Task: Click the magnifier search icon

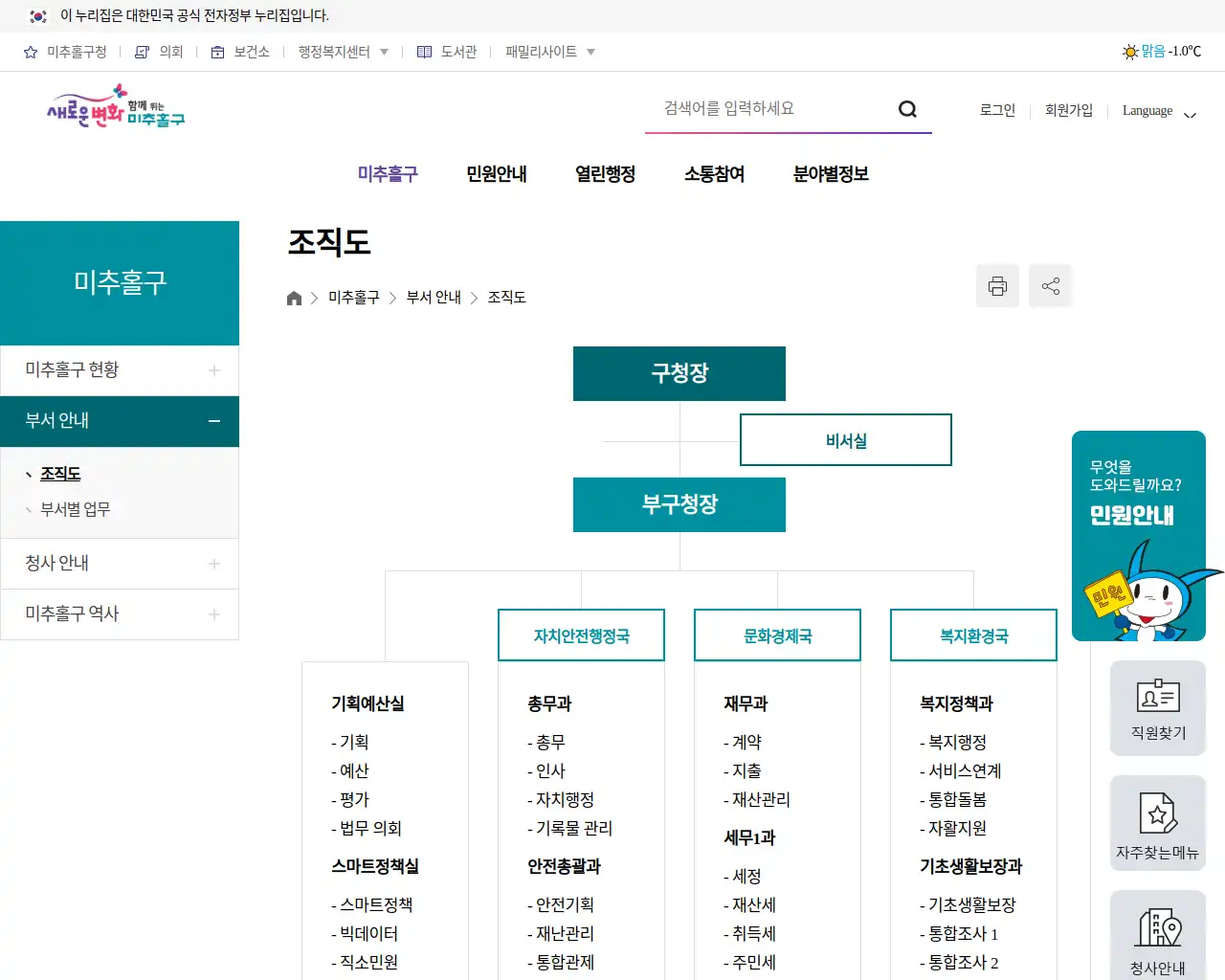Action: (x=907, y=109)
